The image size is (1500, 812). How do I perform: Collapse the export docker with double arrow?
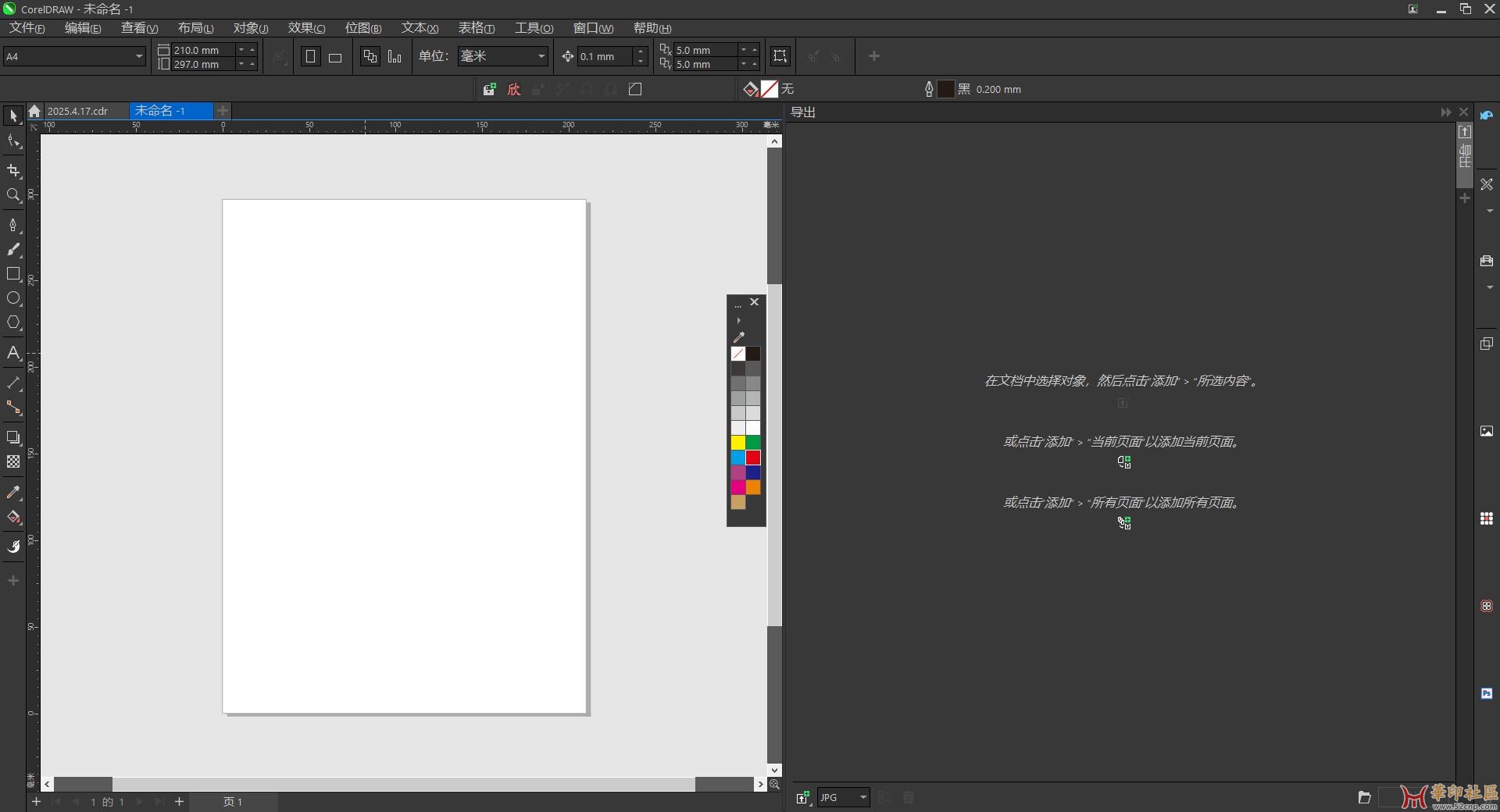click(x=1446, y=112)
